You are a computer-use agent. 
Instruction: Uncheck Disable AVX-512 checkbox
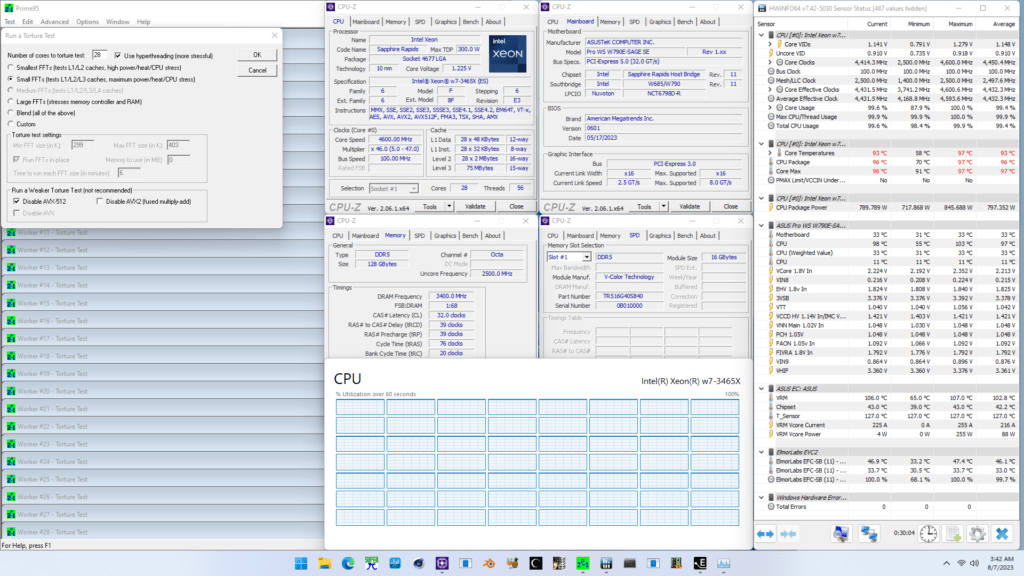click(16, 201)
